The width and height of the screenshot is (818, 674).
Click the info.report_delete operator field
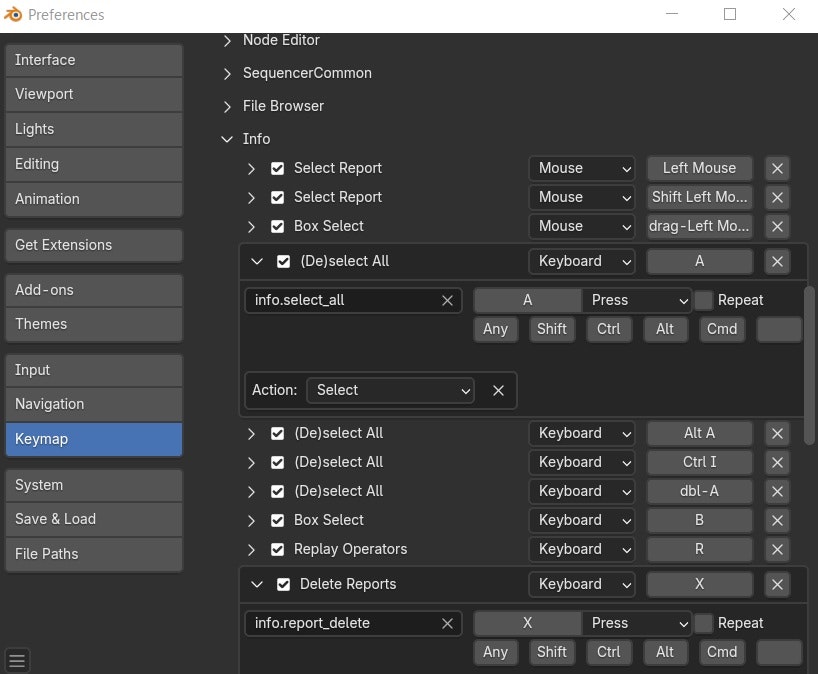[353, 623]
